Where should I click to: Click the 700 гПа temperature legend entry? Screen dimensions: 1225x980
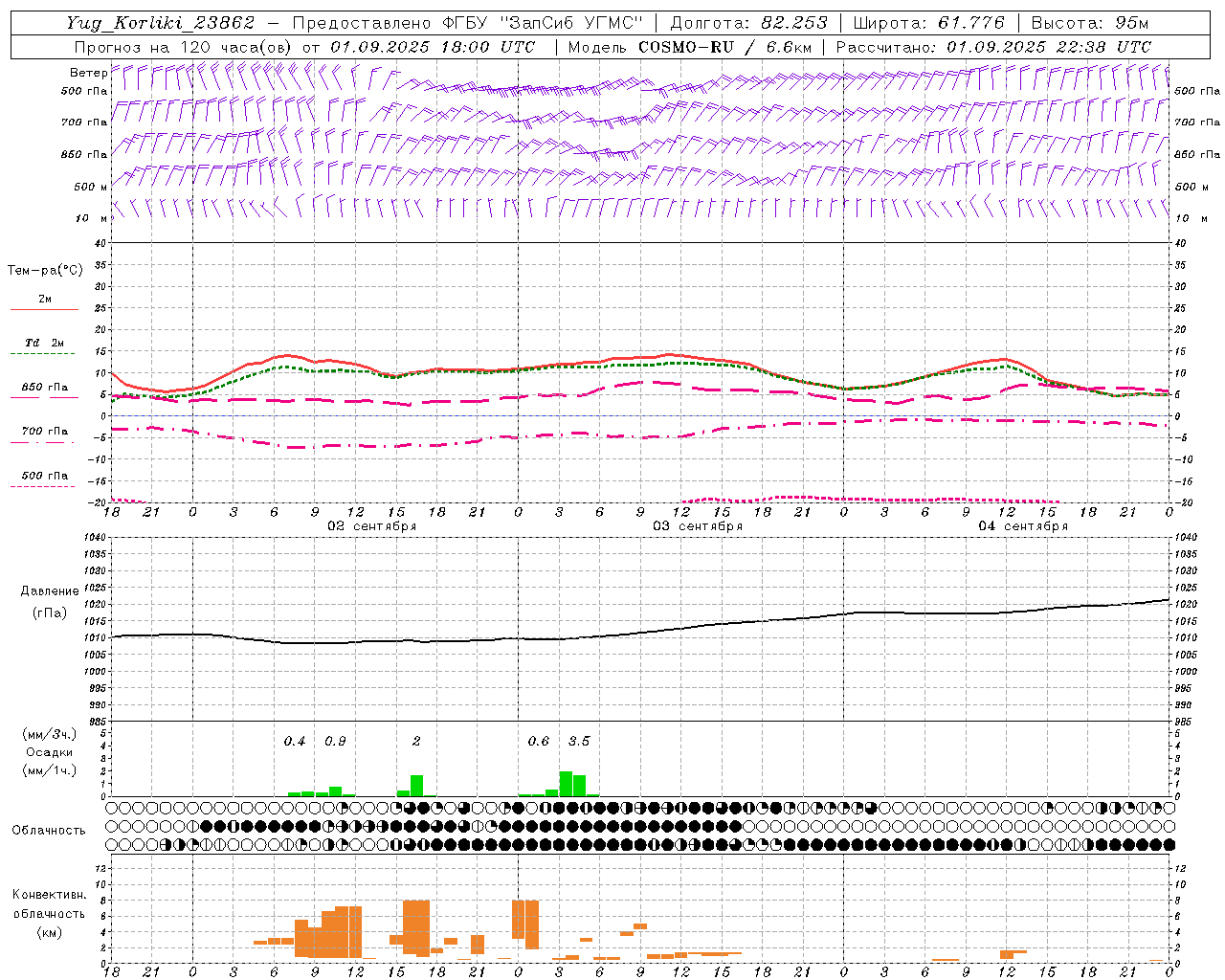tap(45, 432)
